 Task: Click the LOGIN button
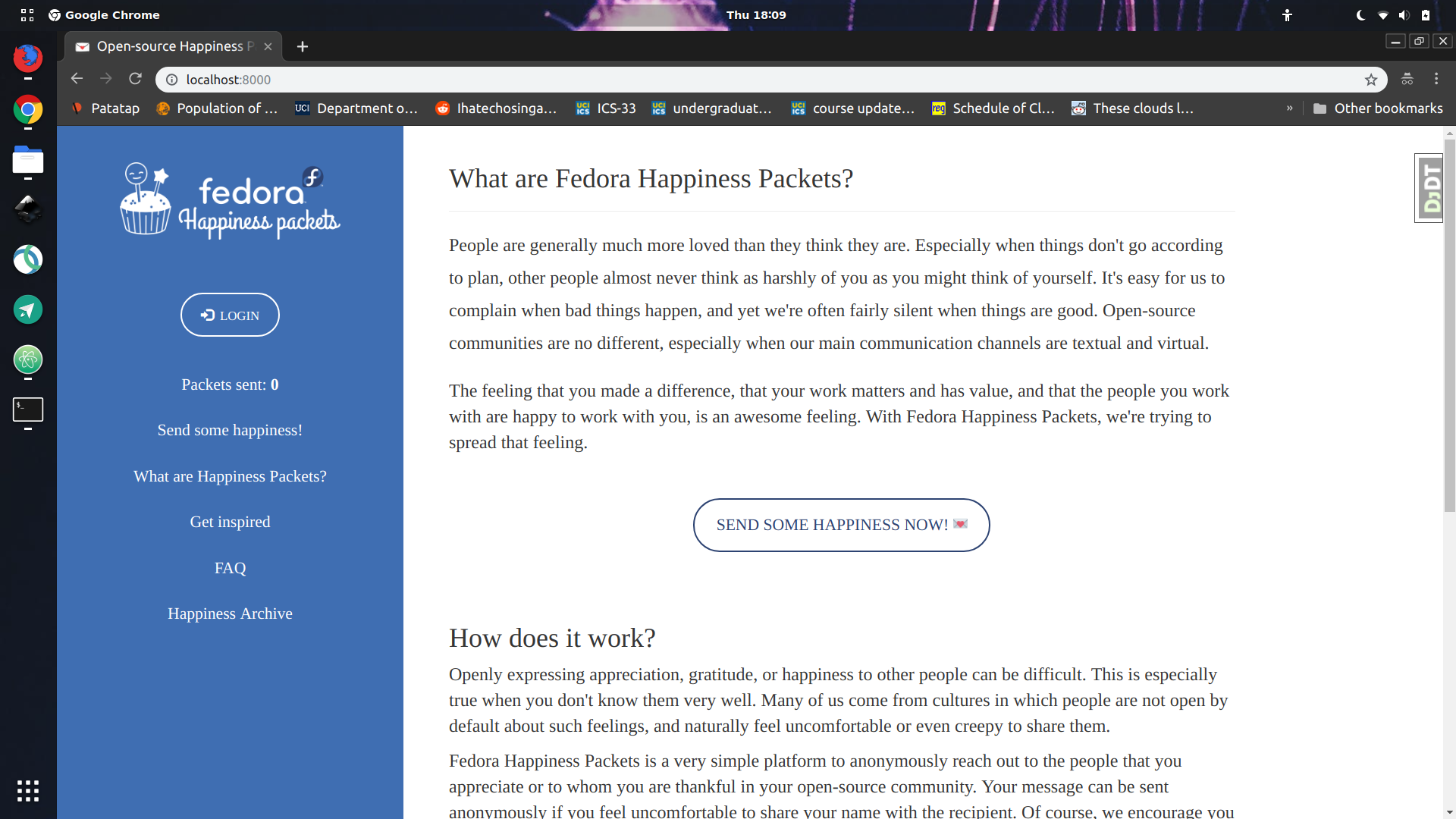coord(230,315)
